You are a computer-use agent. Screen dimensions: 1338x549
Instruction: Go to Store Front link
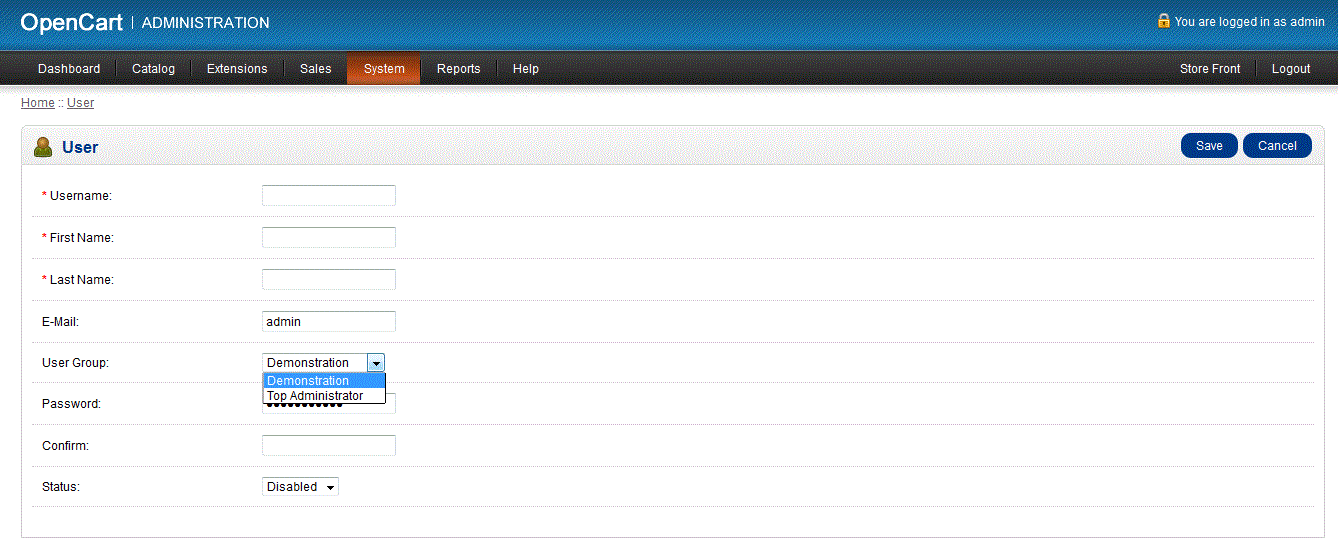[x=1210, y=69]
